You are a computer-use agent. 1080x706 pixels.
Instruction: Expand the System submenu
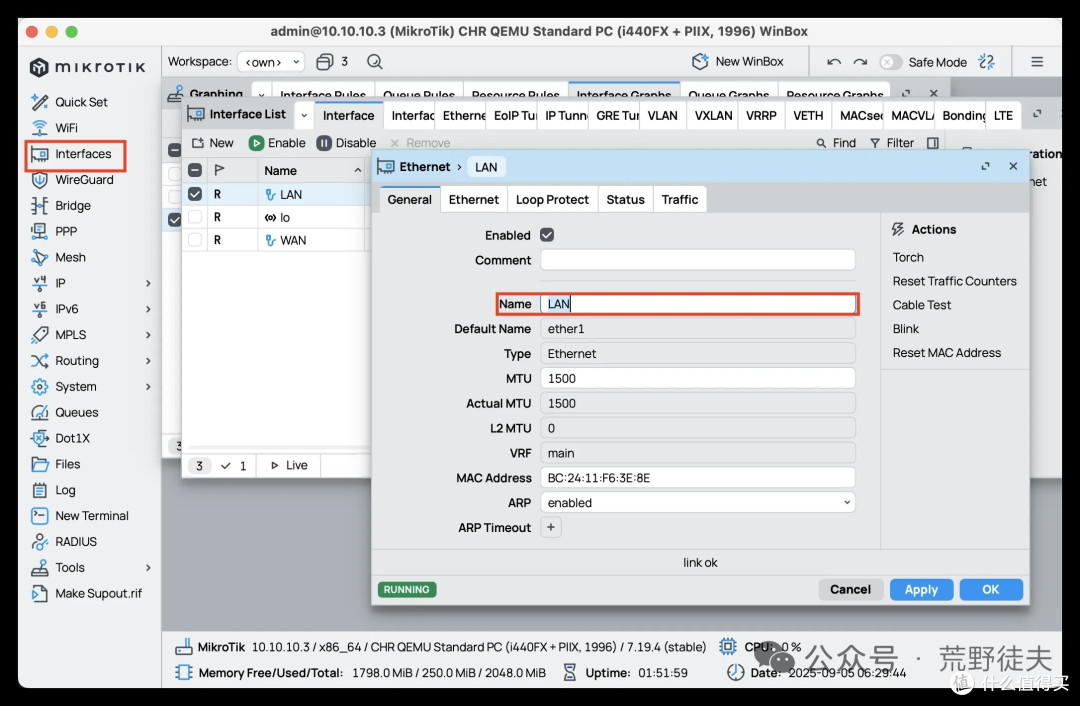[148, 387]
